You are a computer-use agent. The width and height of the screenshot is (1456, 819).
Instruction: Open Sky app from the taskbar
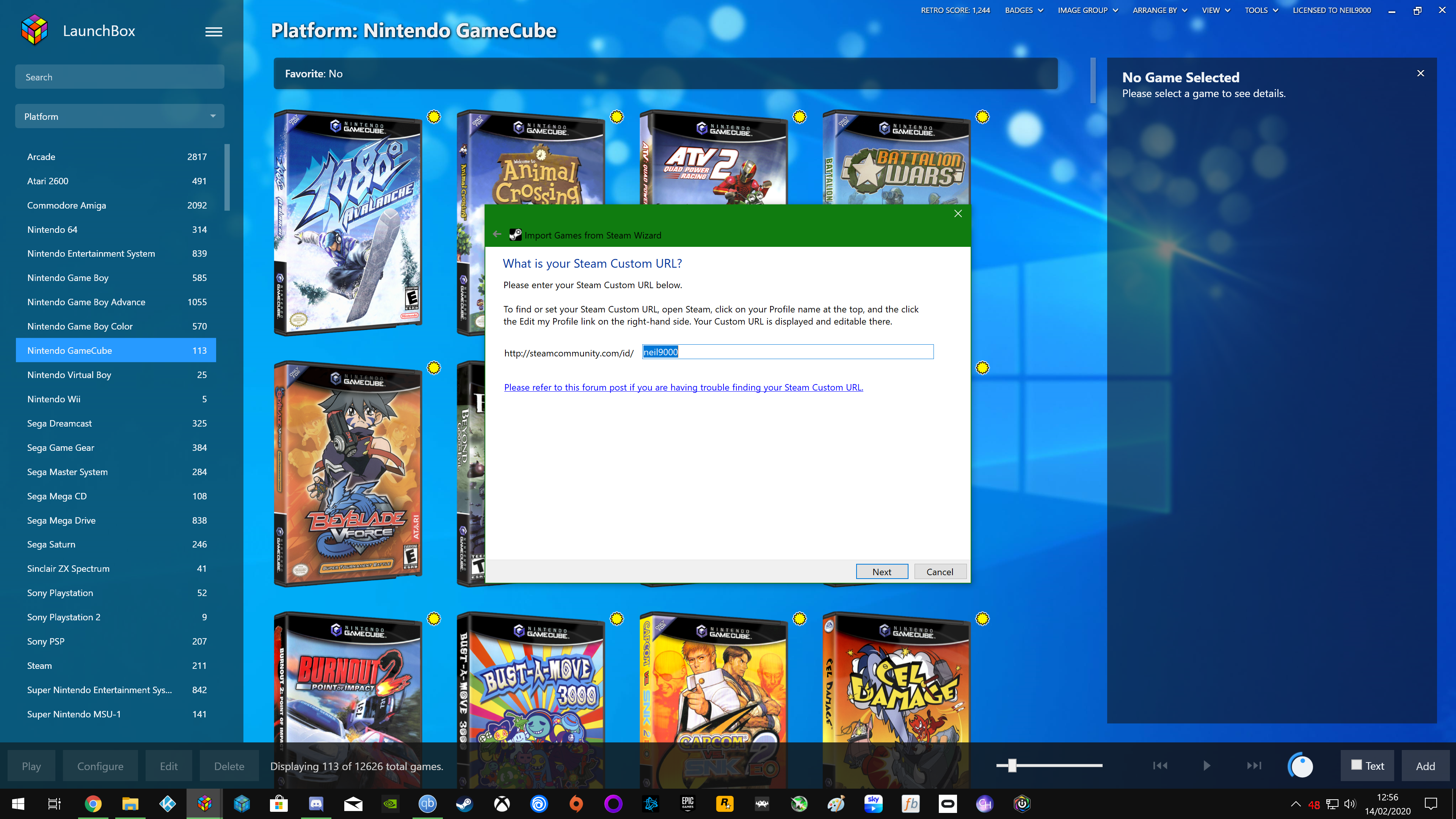pos(873,804)
